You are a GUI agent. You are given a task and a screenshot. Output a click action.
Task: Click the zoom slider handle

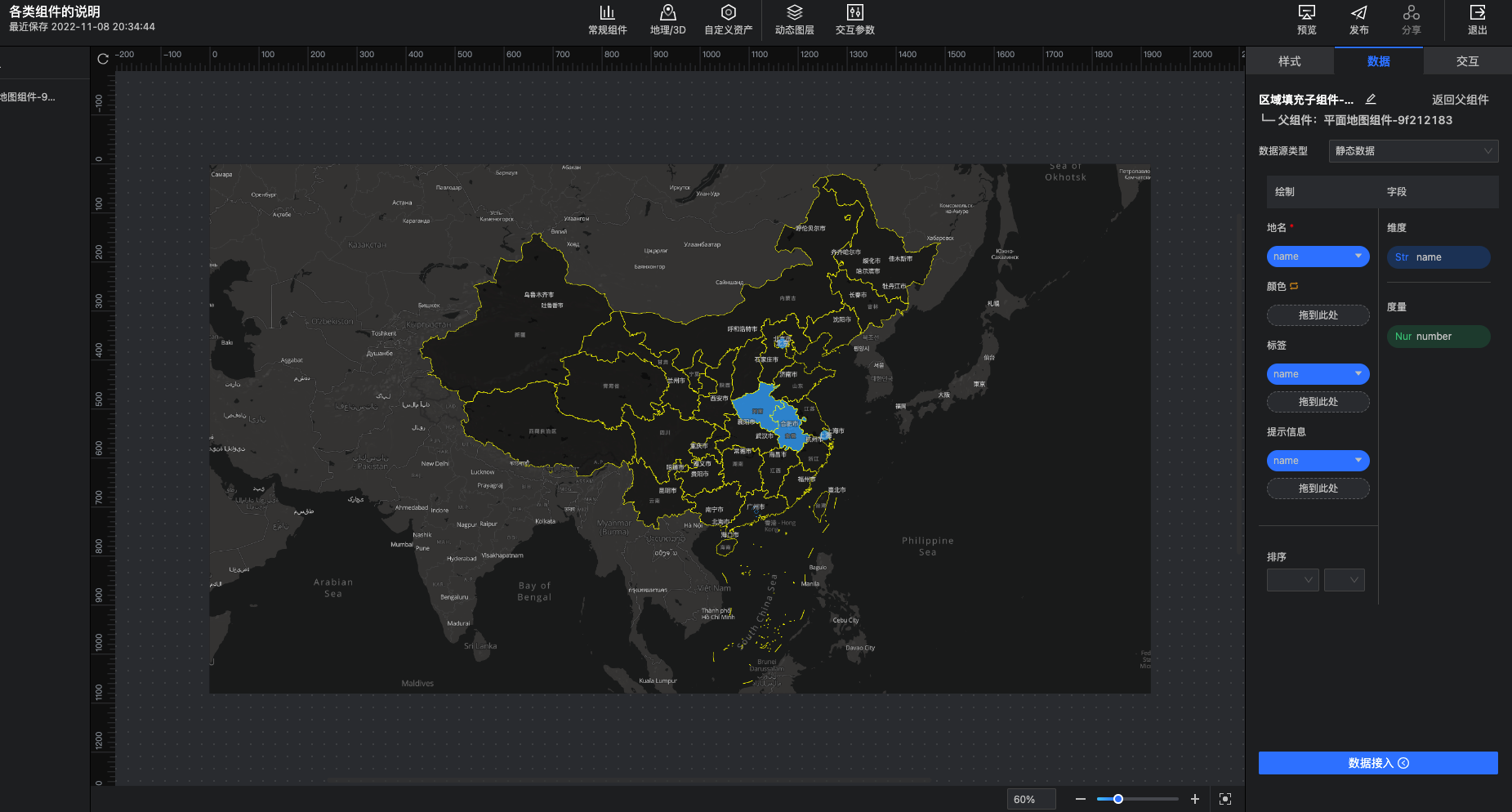(x=1118, y=799)
